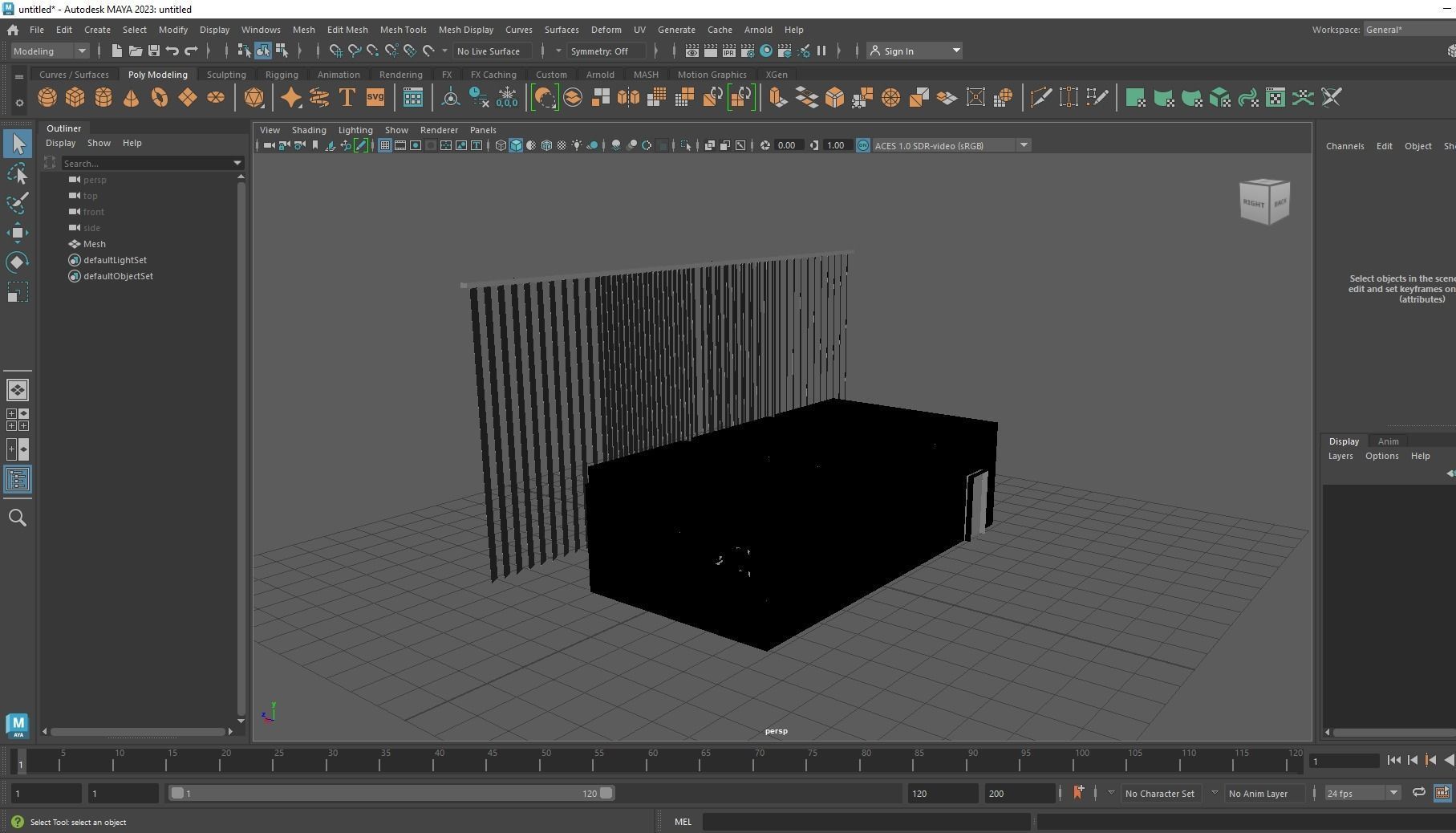The height and width of the screenshot is (833, 1456).
Task: Enable viewport lighting toggle icon
Action: [576, 145]
